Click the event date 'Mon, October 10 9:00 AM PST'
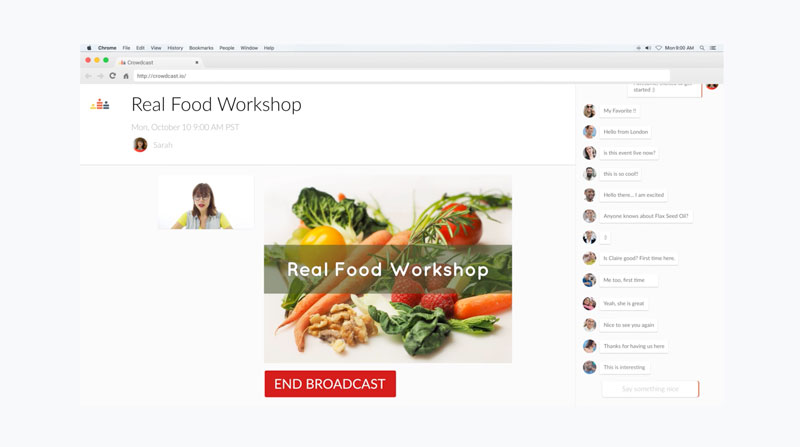Viewport: 800px width, 447px height. pos(185,127)
